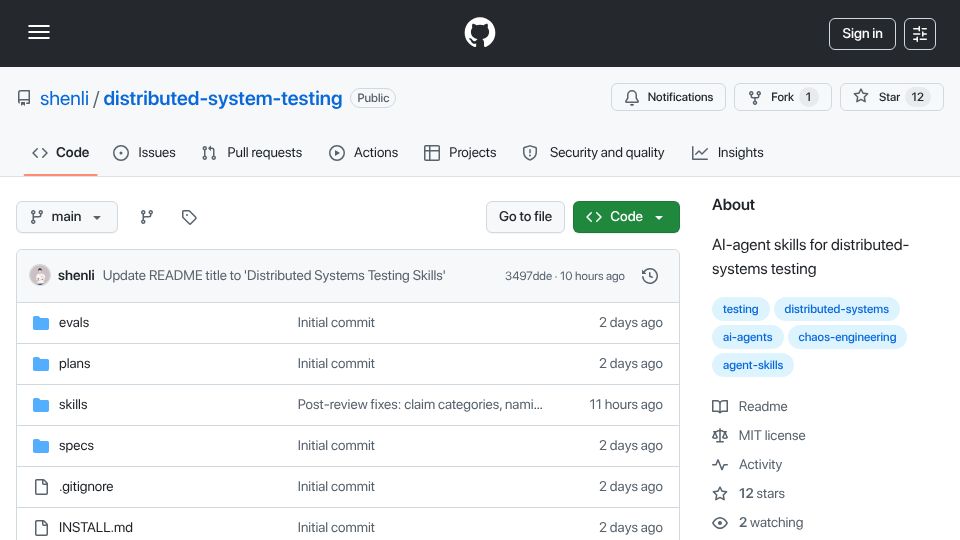The width and height of the screenshot is (960, 540).
Task: Expand the green Code dropdown
Action: pos(626,217)
